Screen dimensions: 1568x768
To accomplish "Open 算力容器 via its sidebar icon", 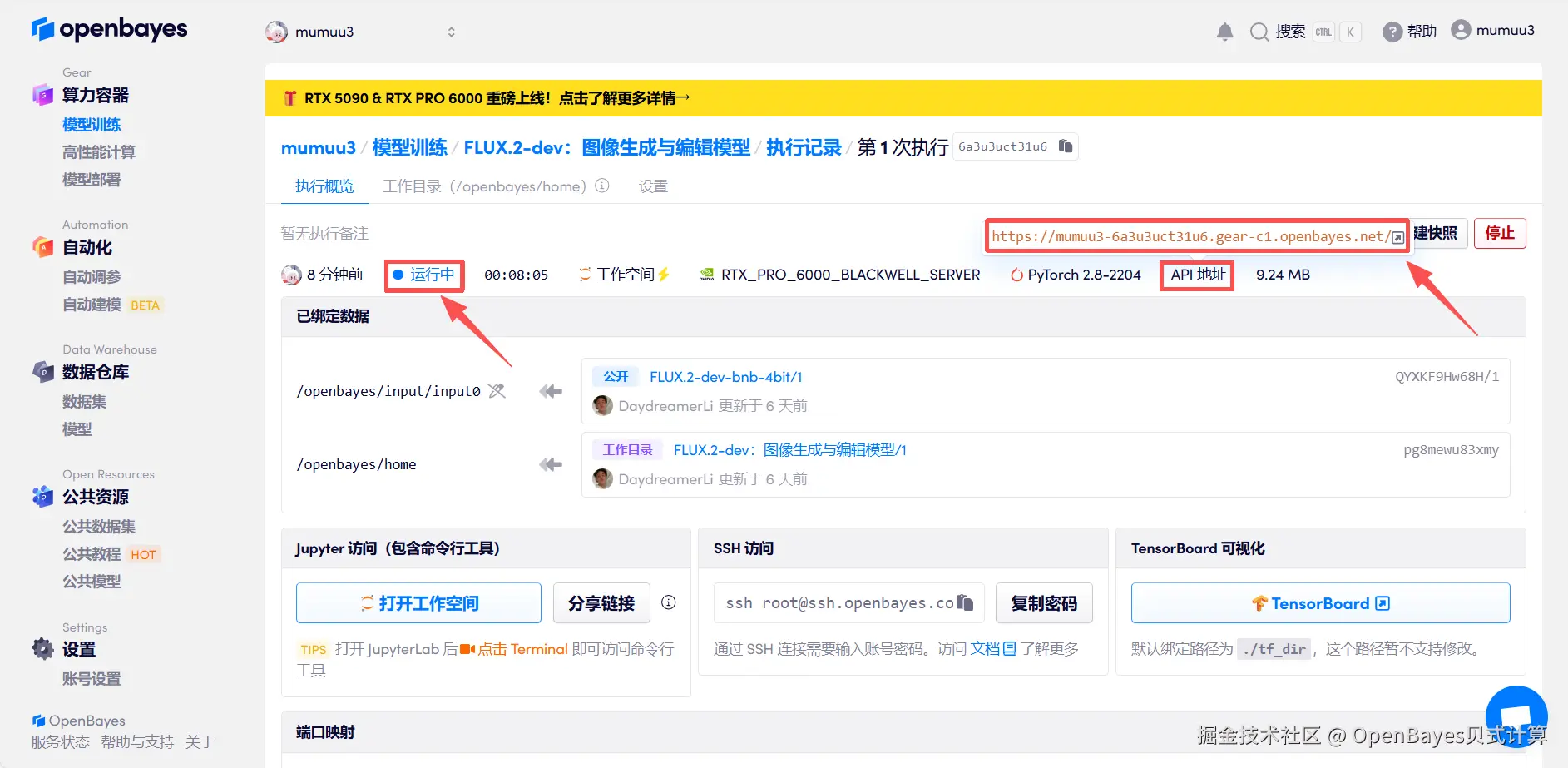I will tap(42, 94).
